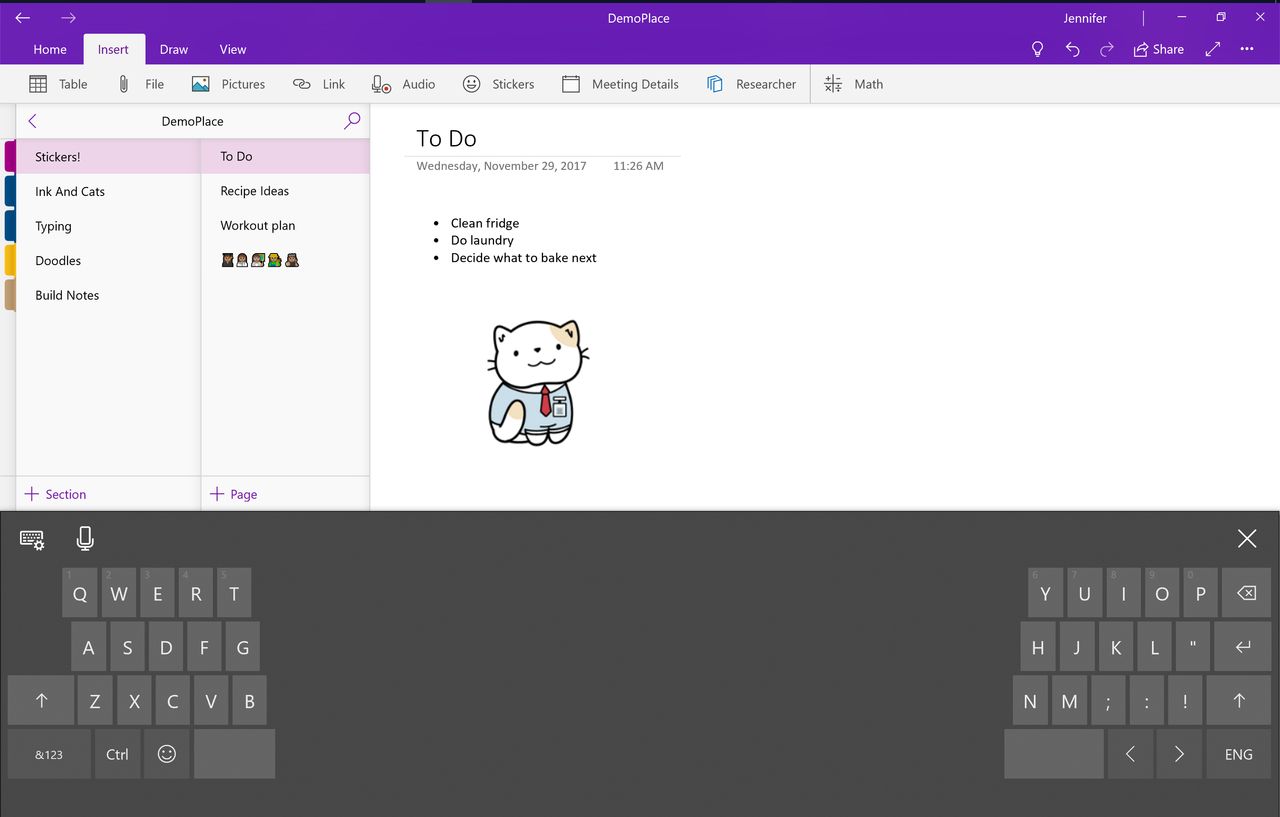Insert a Link from the ribbon
1280x817 pixels.
click(319, 84)
